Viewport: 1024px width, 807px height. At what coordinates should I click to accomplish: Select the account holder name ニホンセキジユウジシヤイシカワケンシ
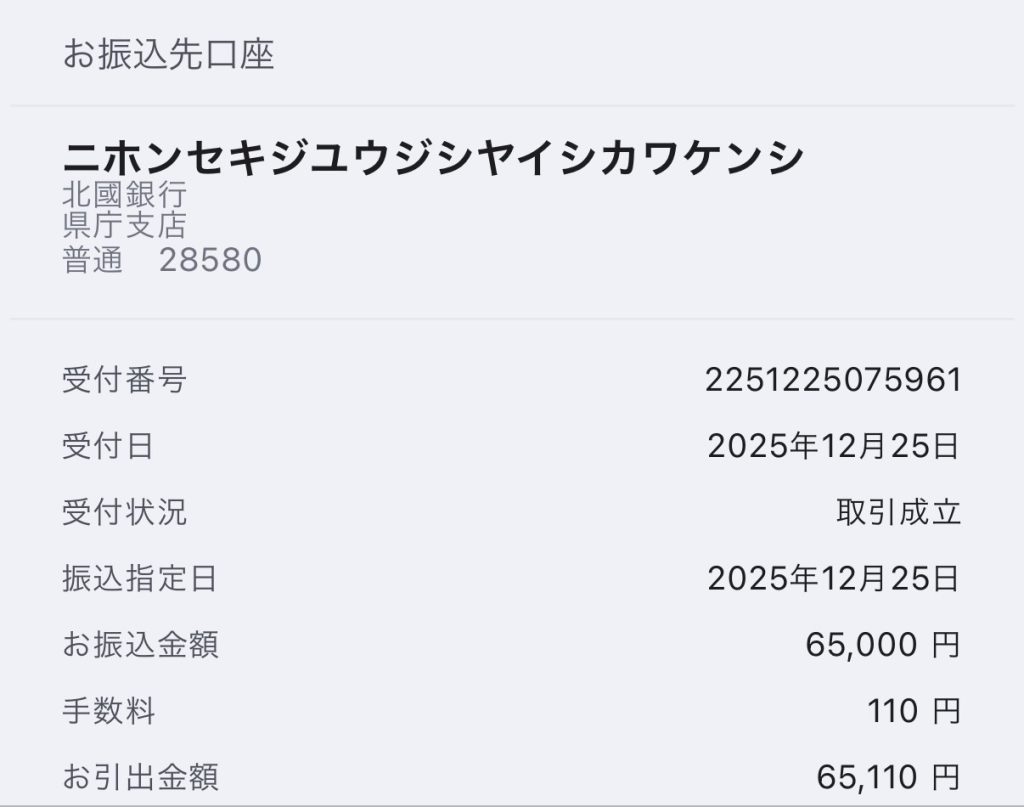click(x=433, y=157)
